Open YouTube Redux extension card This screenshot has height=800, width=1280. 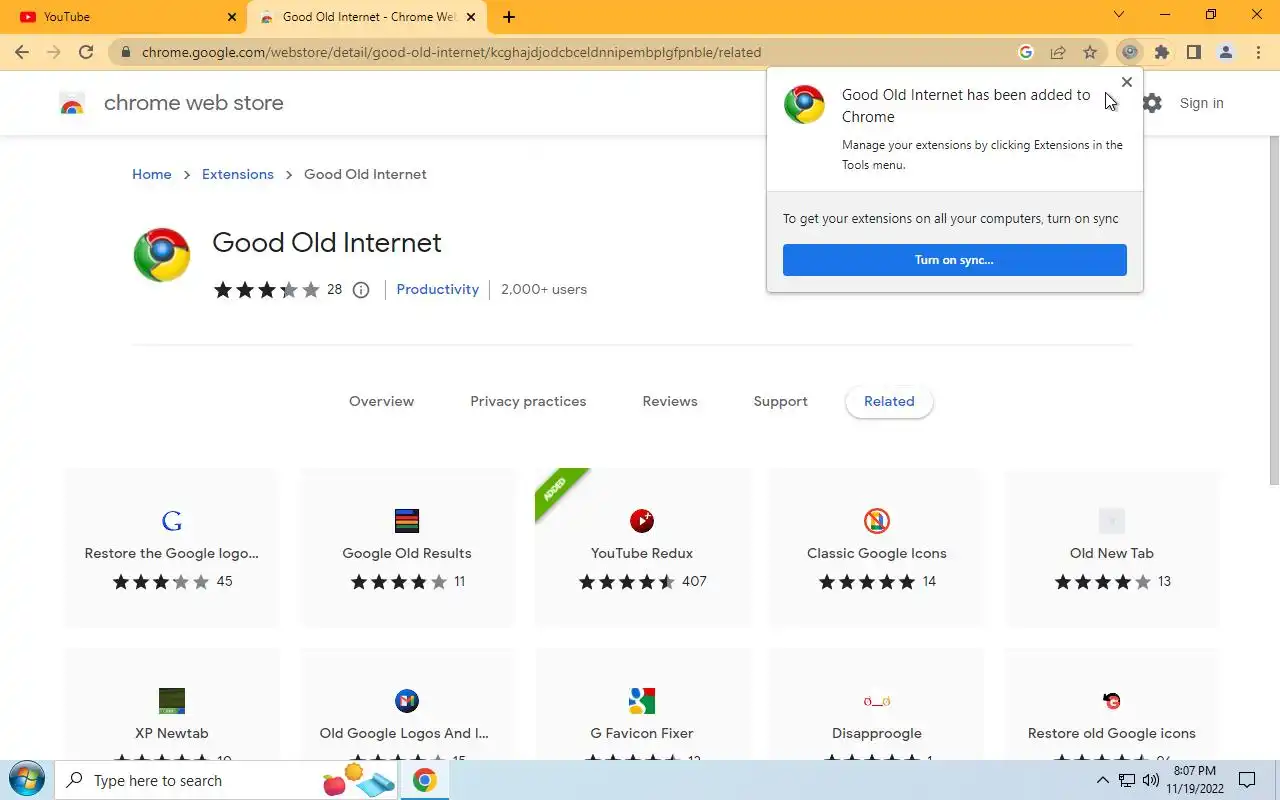point(642,548)
